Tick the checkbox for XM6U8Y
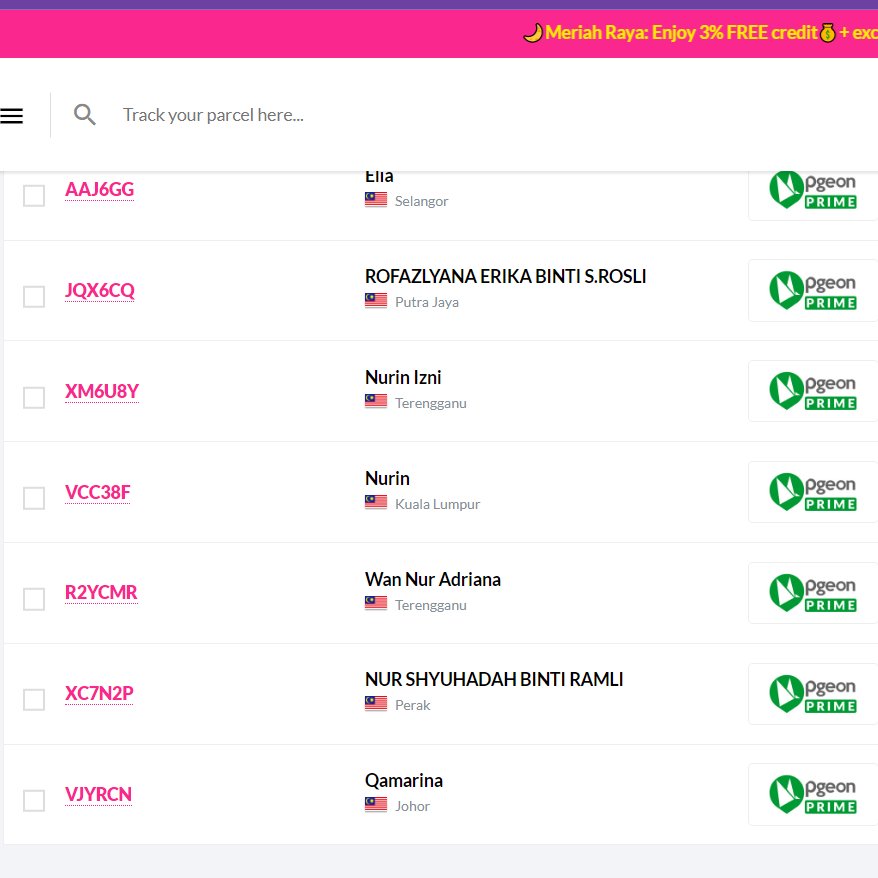This screenshot has height=878, width=878. (x=34, y=398)
